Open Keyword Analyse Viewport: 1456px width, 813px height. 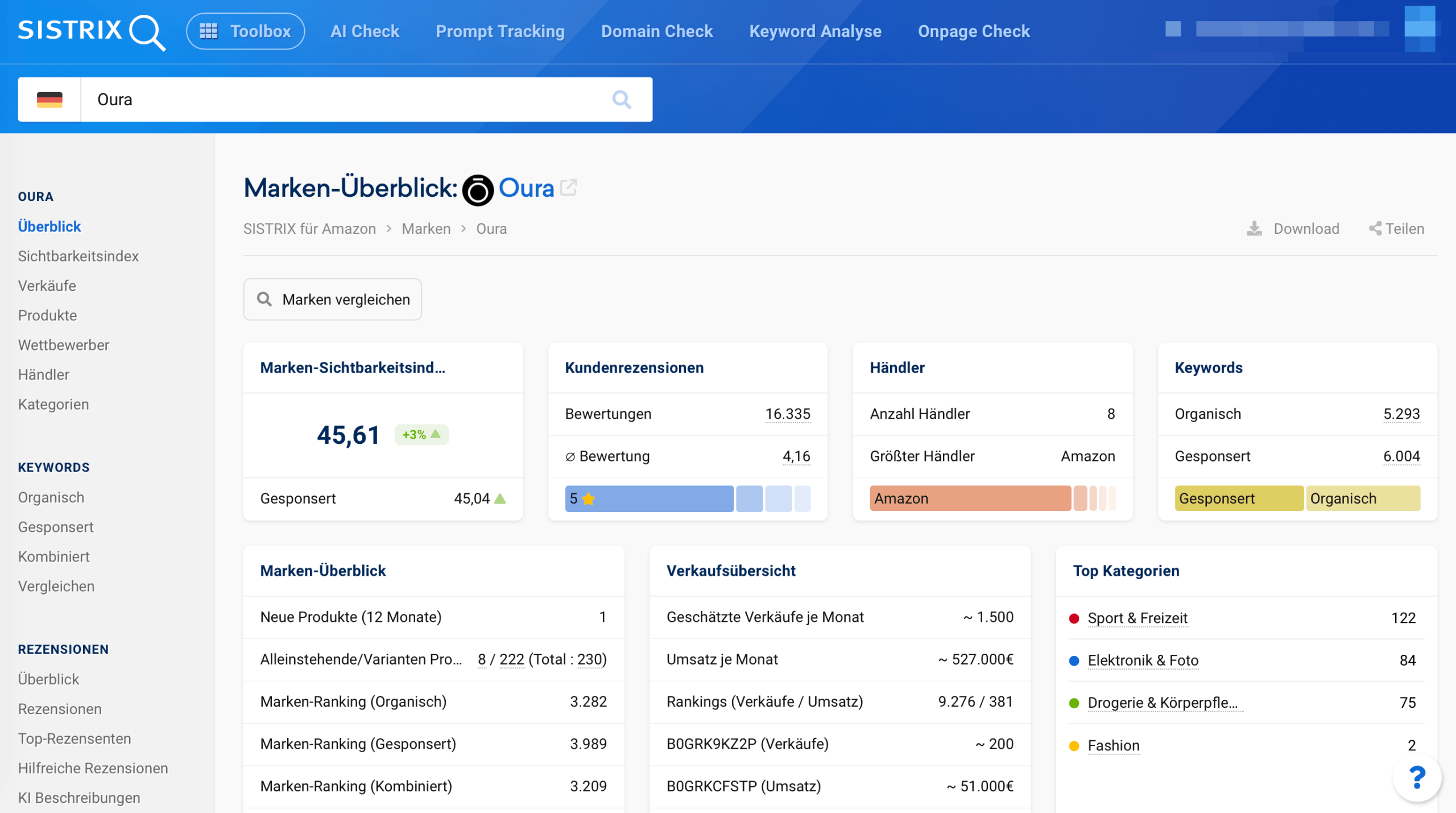(x=816, y=31)
